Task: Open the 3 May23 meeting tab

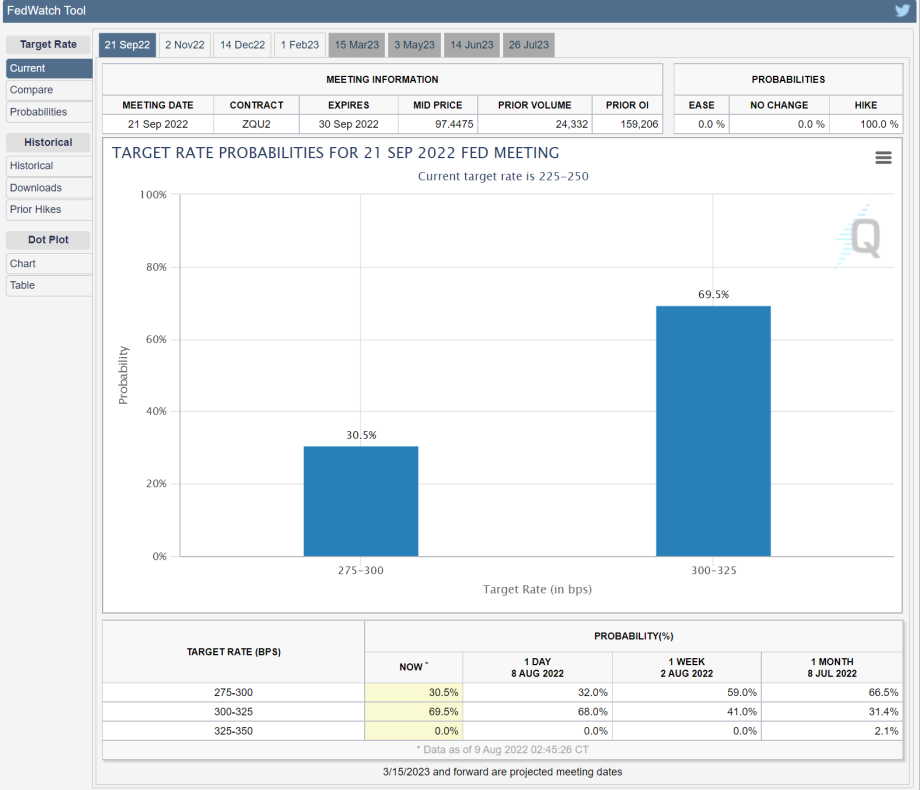Action: [x=414, y=45]
